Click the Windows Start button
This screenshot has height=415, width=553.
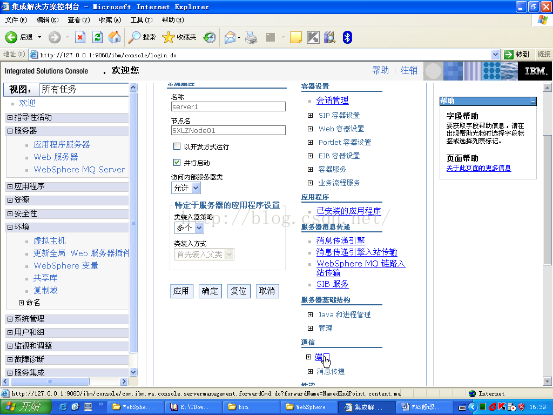pos(25,407)
